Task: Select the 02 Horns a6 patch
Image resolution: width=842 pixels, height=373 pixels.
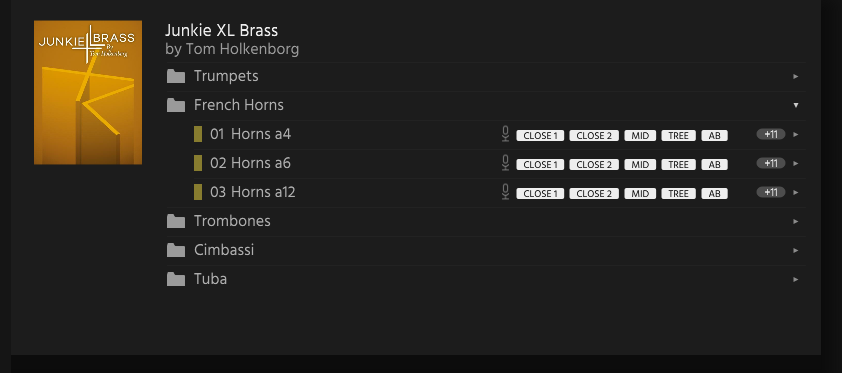Action: click(x=250, y=163)
